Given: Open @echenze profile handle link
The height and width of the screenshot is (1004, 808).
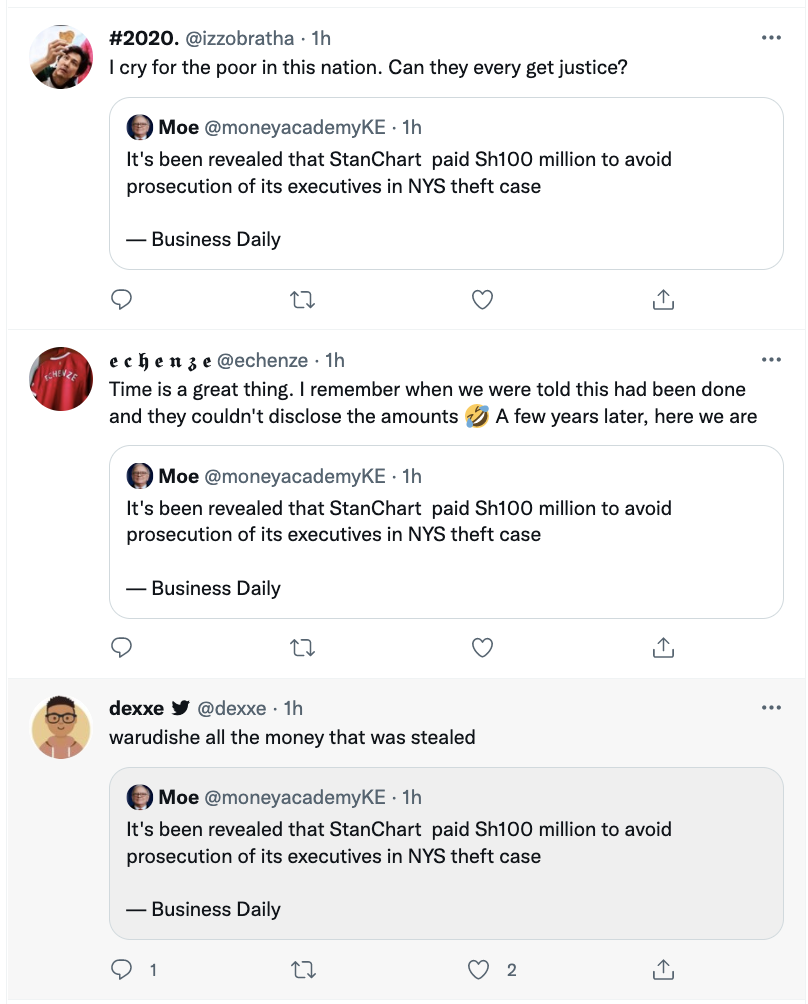Looking at the screenshot, I should (266, 360).
